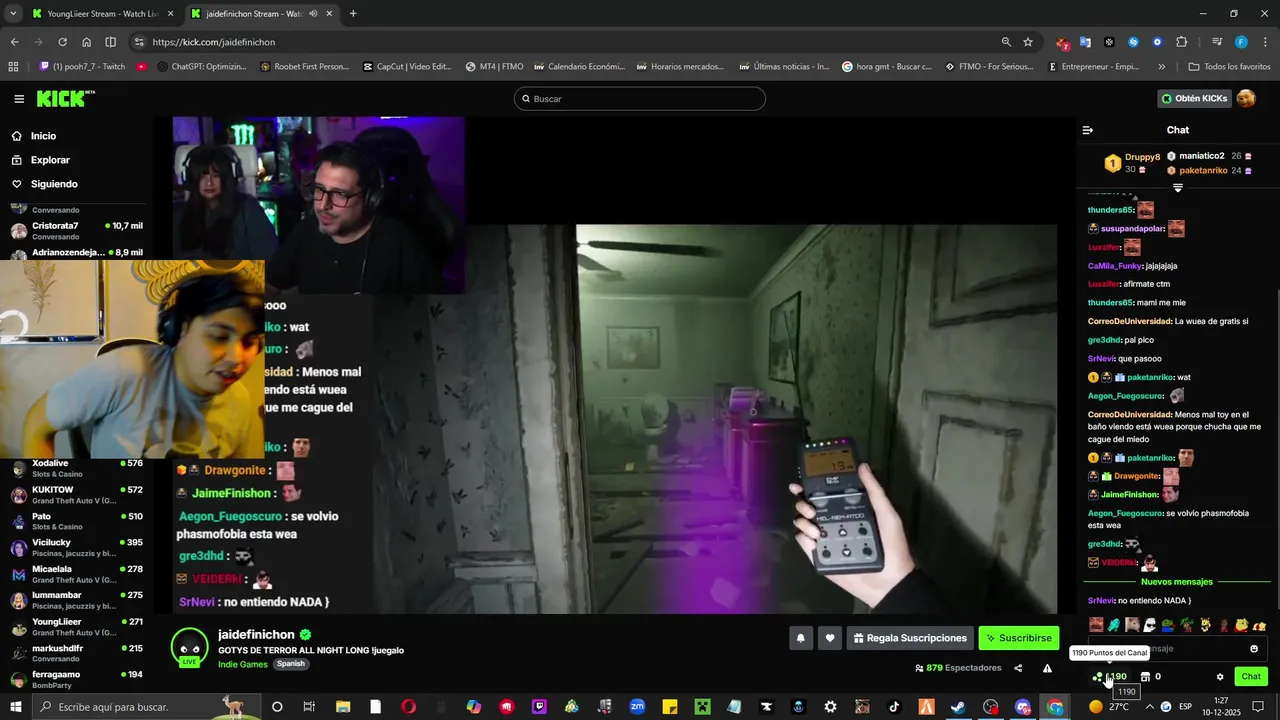1280x720 pixels.
Task: Open Micaelala channel in sidebar
Action: coord(78,574)
